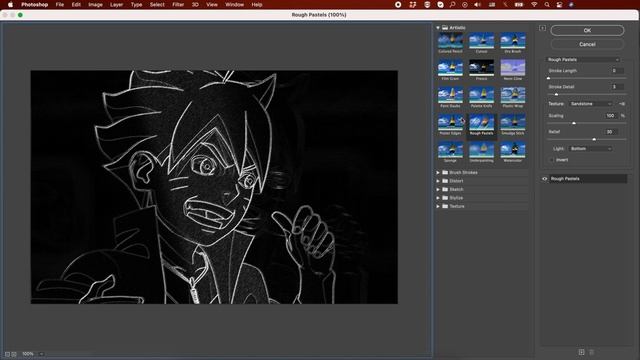
Task: Expand the Texture folder
Action: (x=438, y=206)
